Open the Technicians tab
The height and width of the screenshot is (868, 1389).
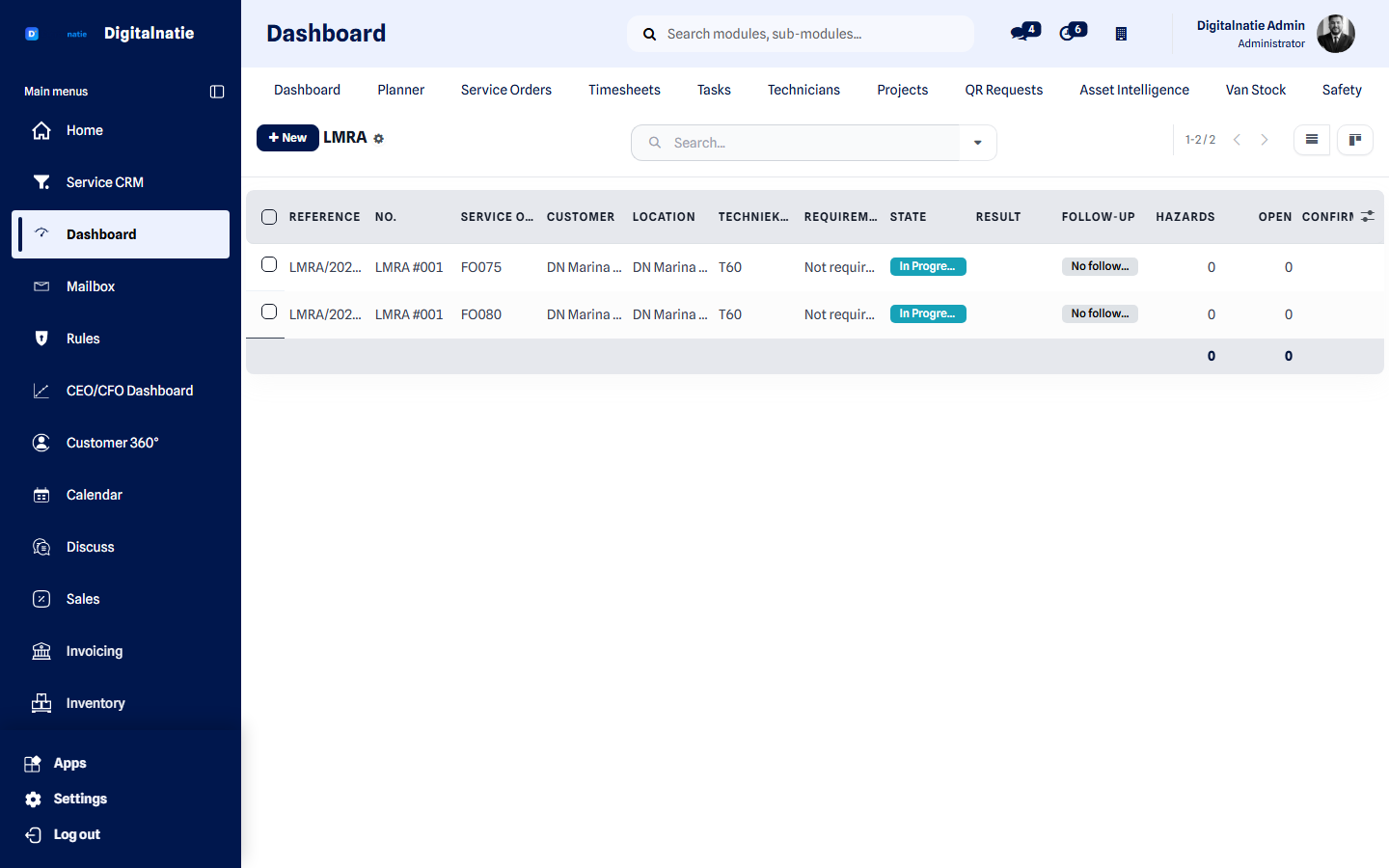point(803,90)
